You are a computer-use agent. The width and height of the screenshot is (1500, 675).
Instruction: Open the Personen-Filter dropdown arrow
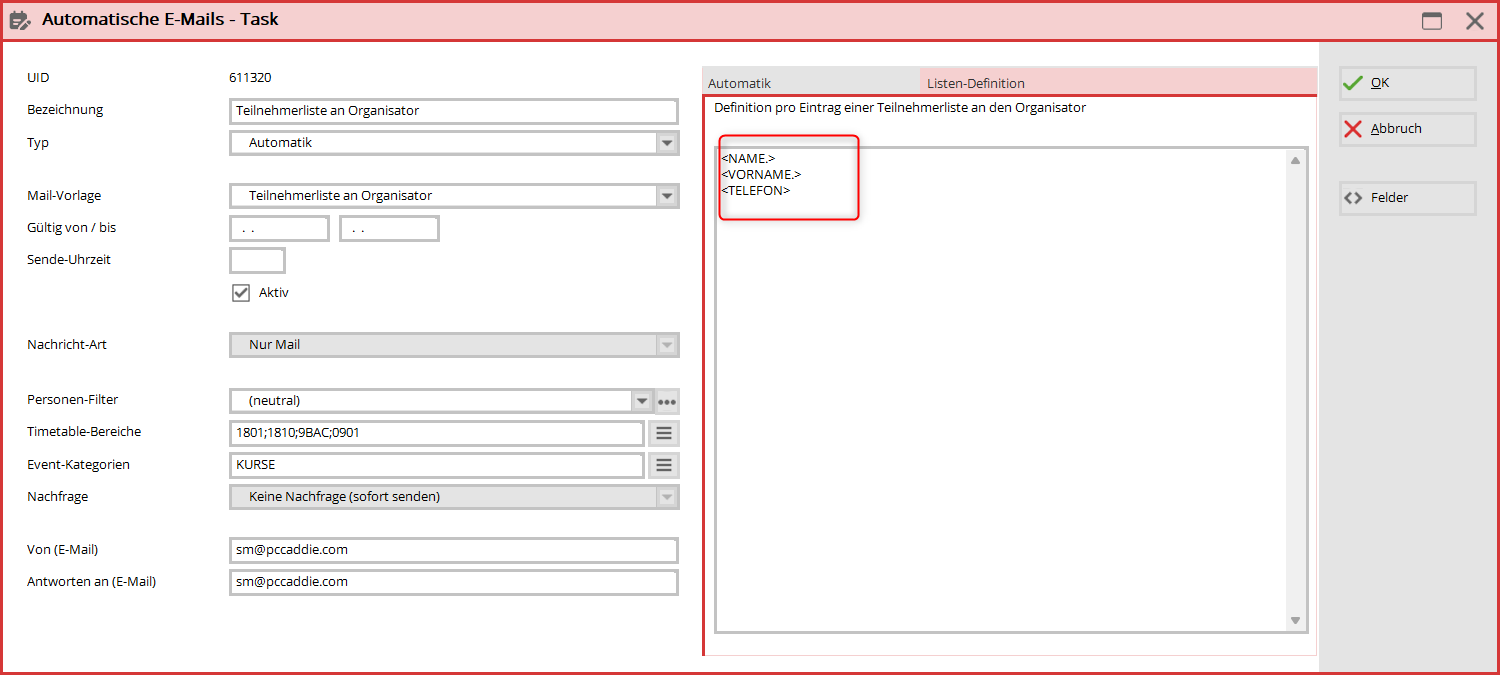click(642, 401)
